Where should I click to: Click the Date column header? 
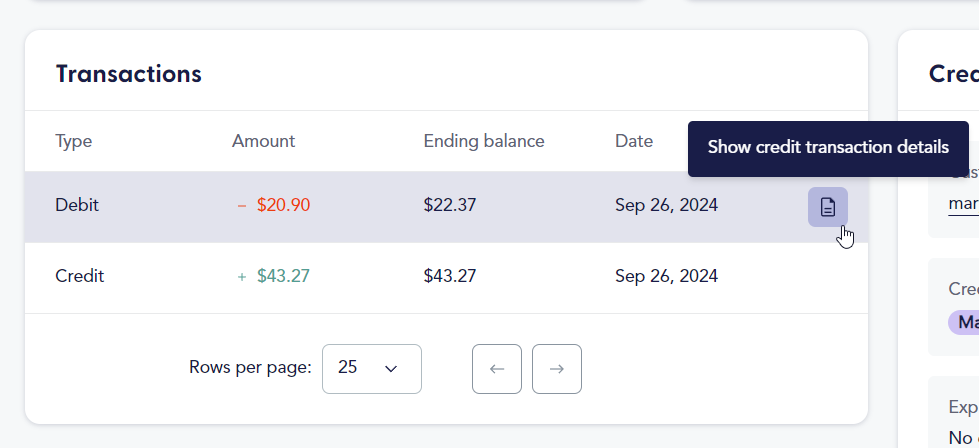[634, 141]
